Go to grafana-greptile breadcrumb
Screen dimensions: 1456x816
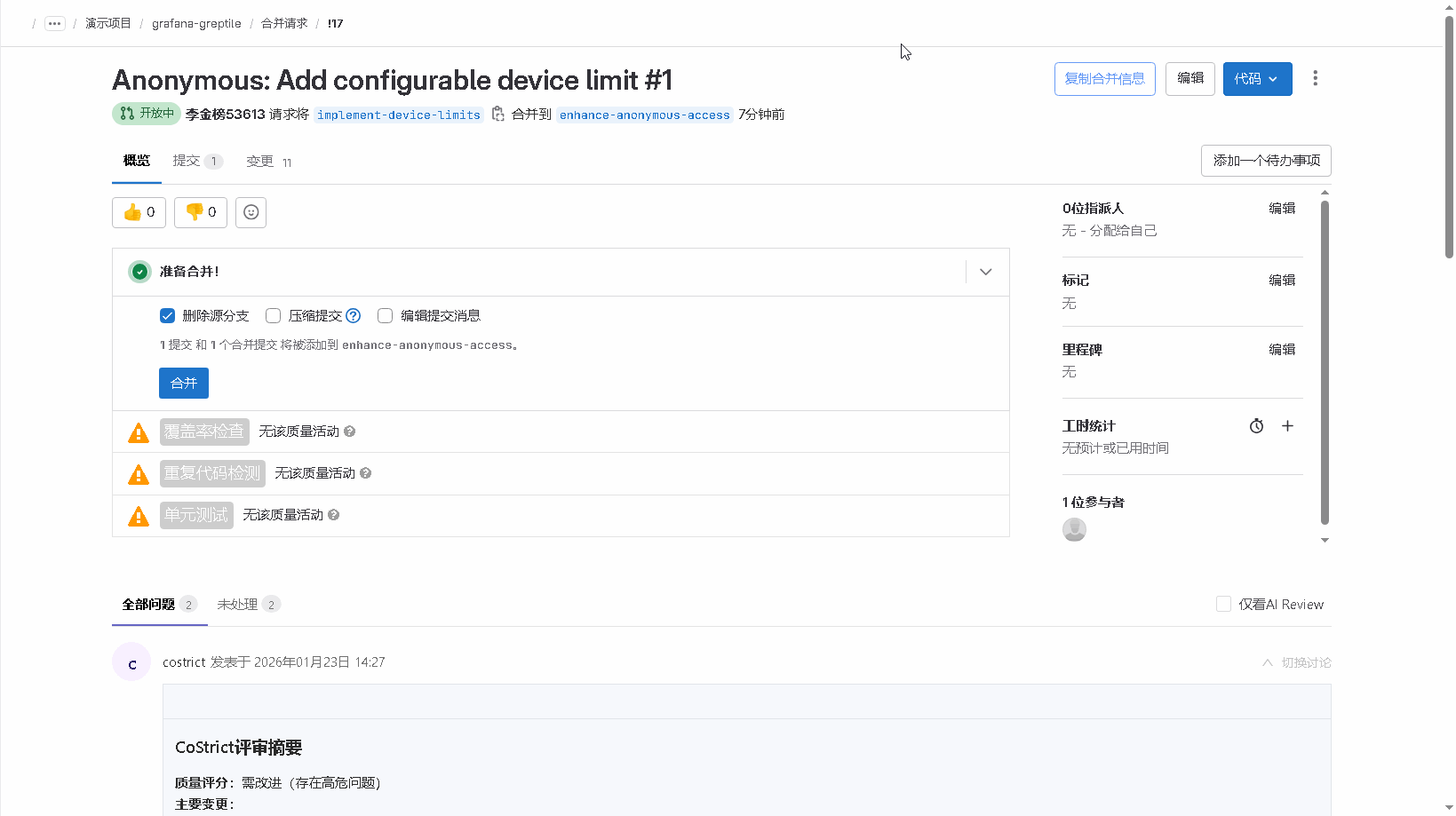196,23
